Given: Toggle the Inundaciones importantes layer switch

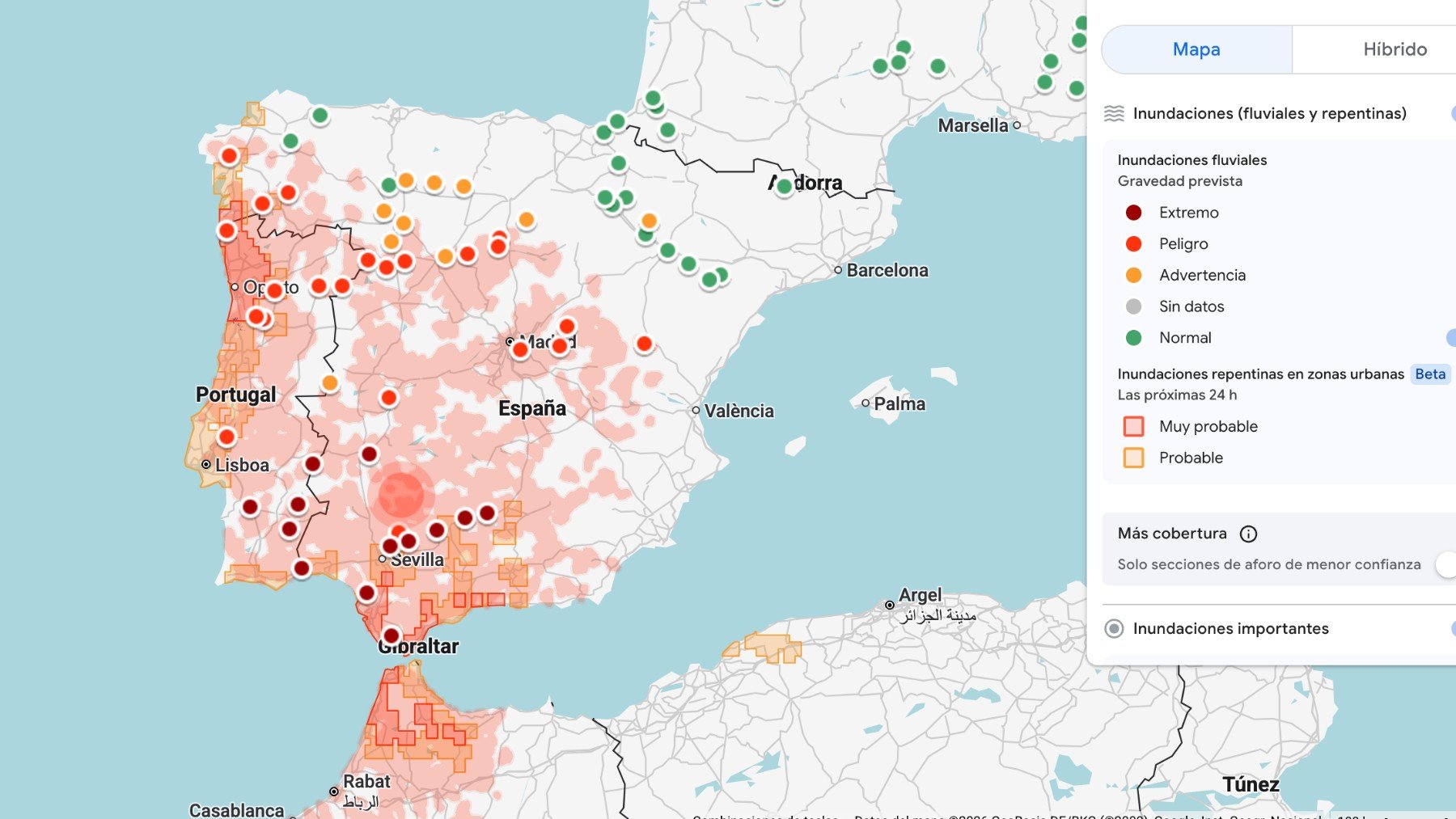Looking at the screenshot, I should (x=1451, y=628).
